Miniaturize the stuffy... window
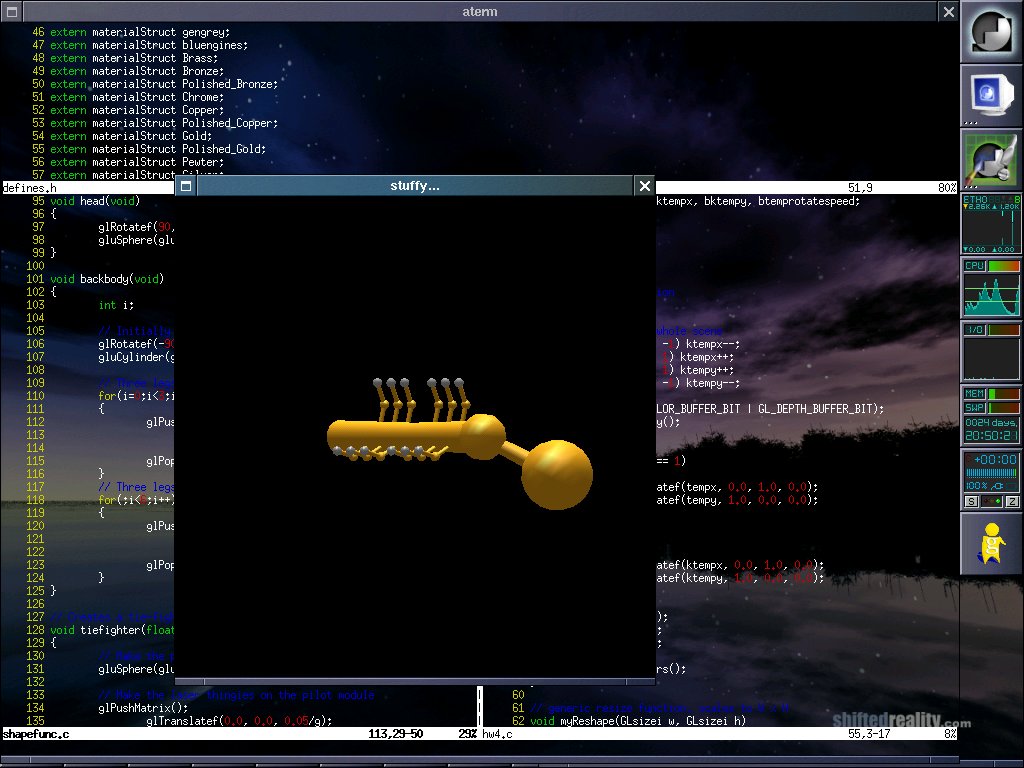This screenshot has width=1024, height=768. [185, 185]
